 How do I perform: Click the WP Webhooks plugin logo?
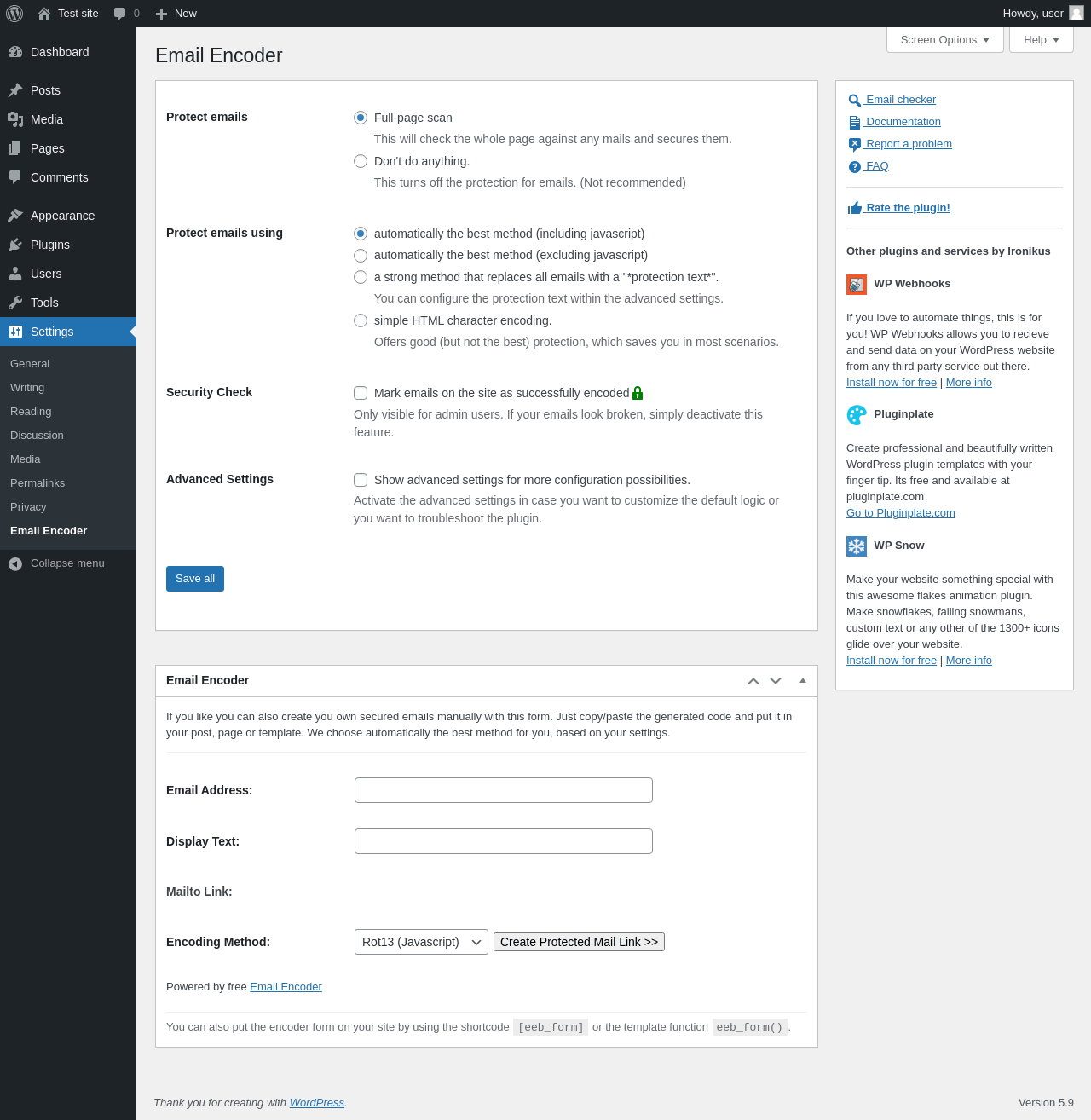(x=857, y=285)
